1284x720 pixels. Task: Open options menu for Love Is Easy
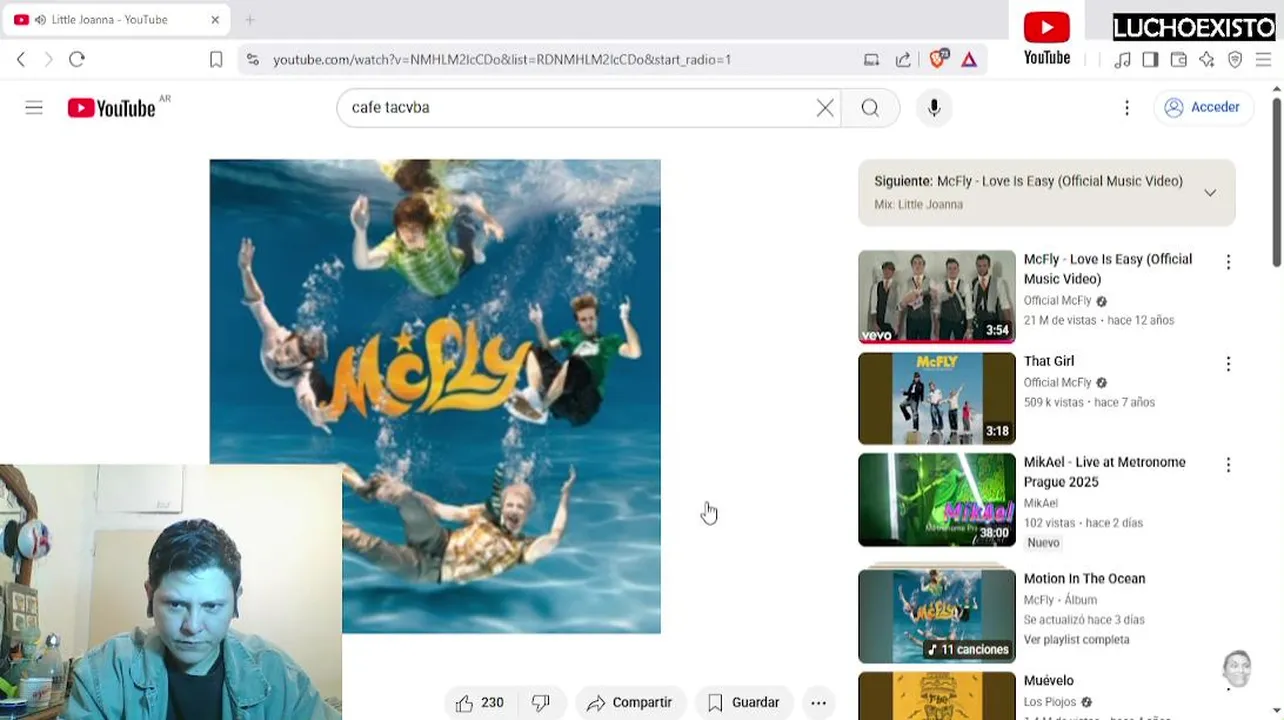click(x=1228, y=262)
